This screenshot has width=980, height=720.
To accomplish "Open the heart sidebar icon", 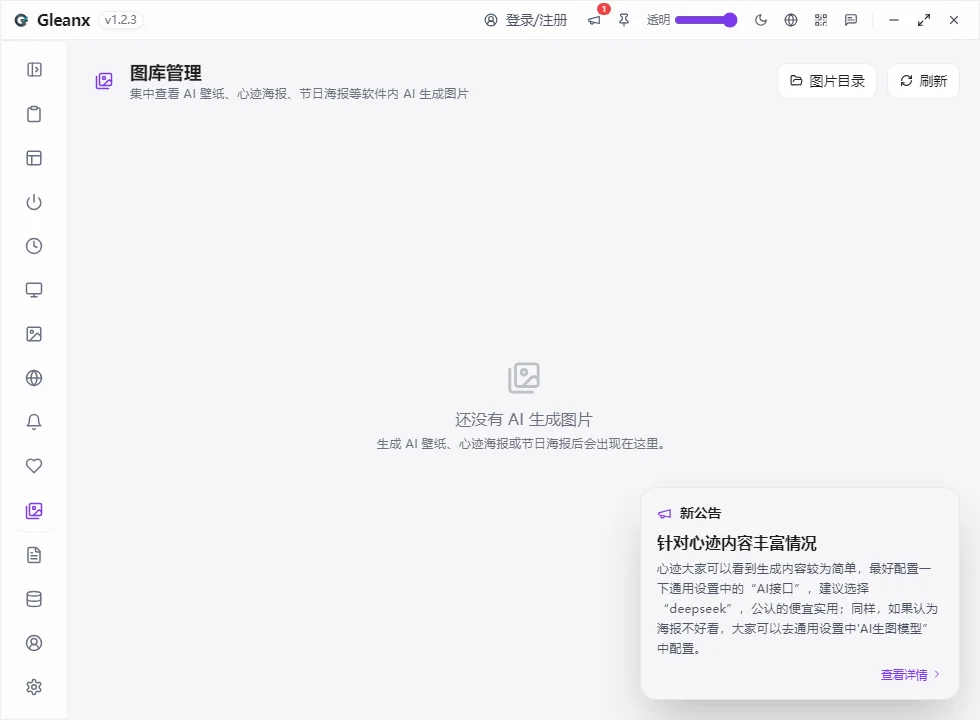I will pos(34,466).
